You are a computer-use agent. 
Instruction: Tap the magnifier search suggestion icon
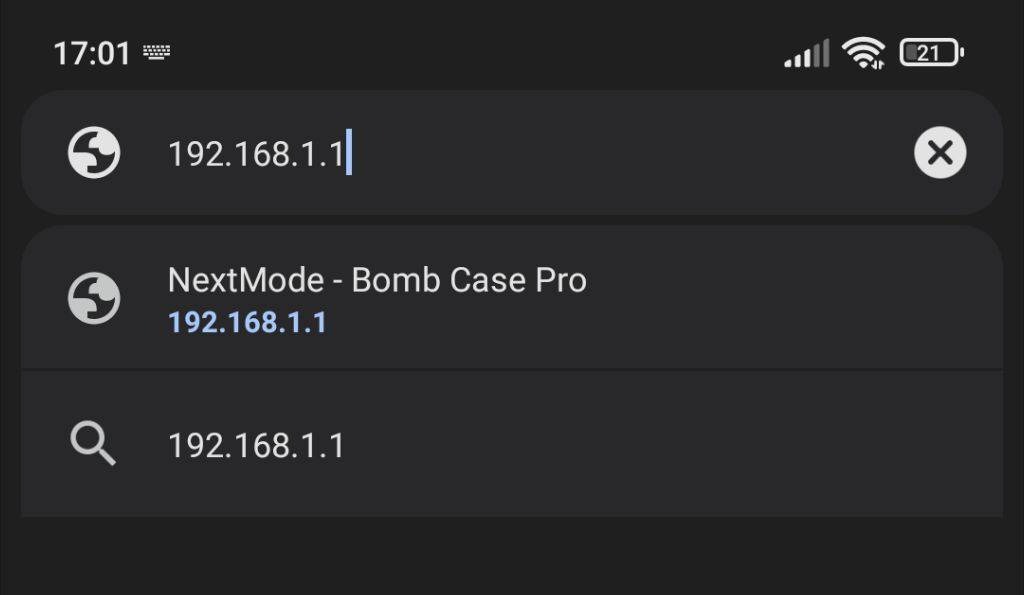pos(94,443)
